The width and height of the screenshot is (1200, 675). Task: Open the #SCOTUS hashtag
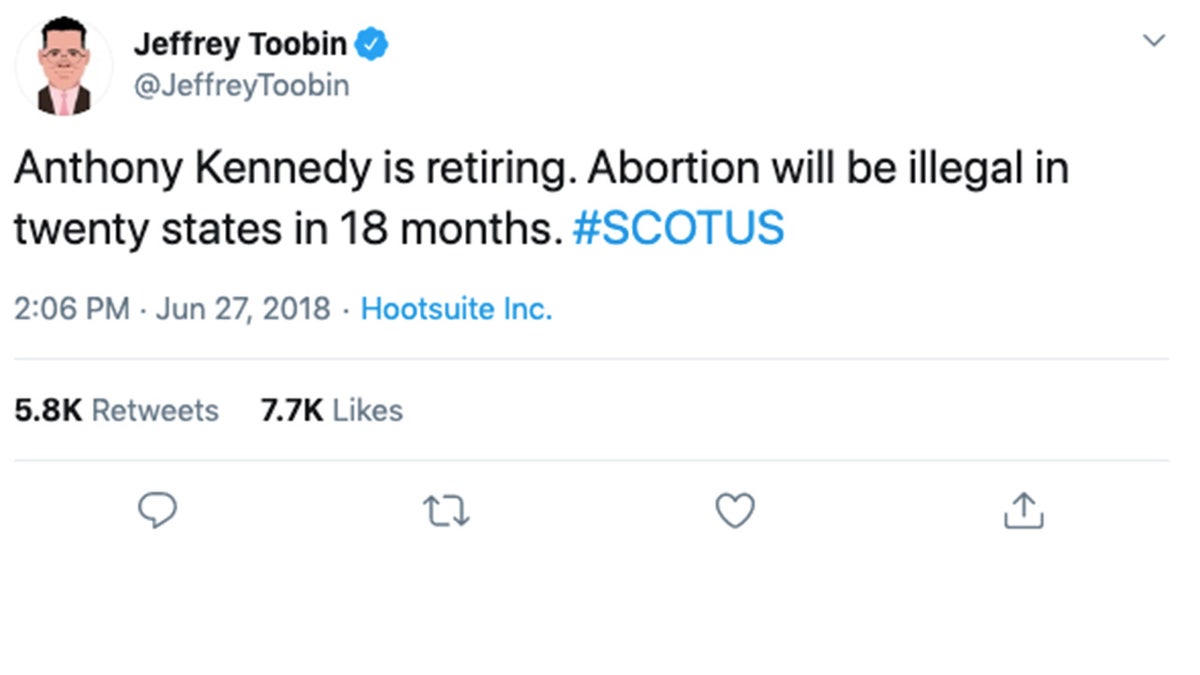pyautogui.click(x=678, y=229)
